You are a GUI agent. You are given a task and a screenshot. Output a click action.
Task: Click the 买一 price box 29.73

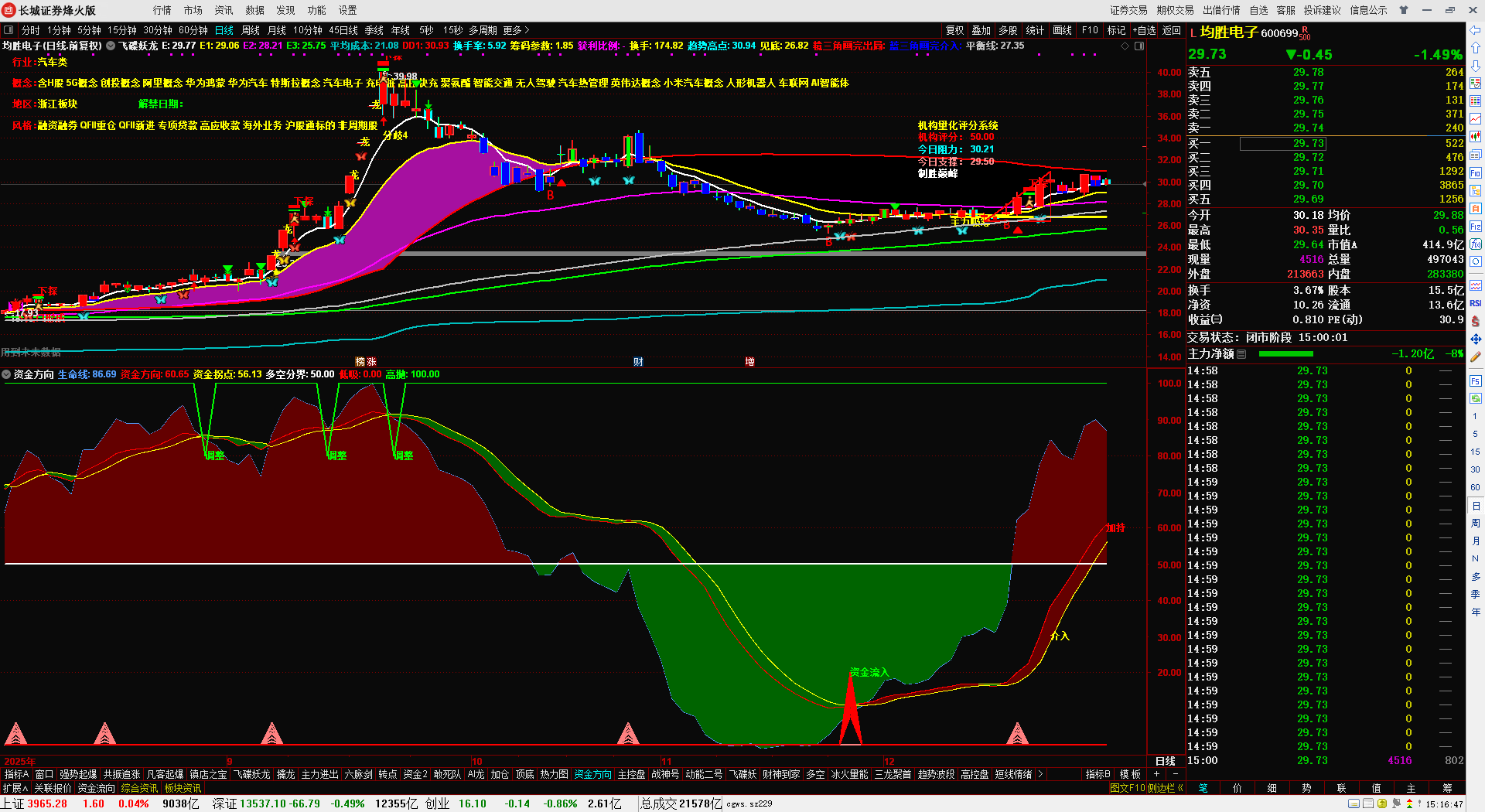tap(1283, 143)
